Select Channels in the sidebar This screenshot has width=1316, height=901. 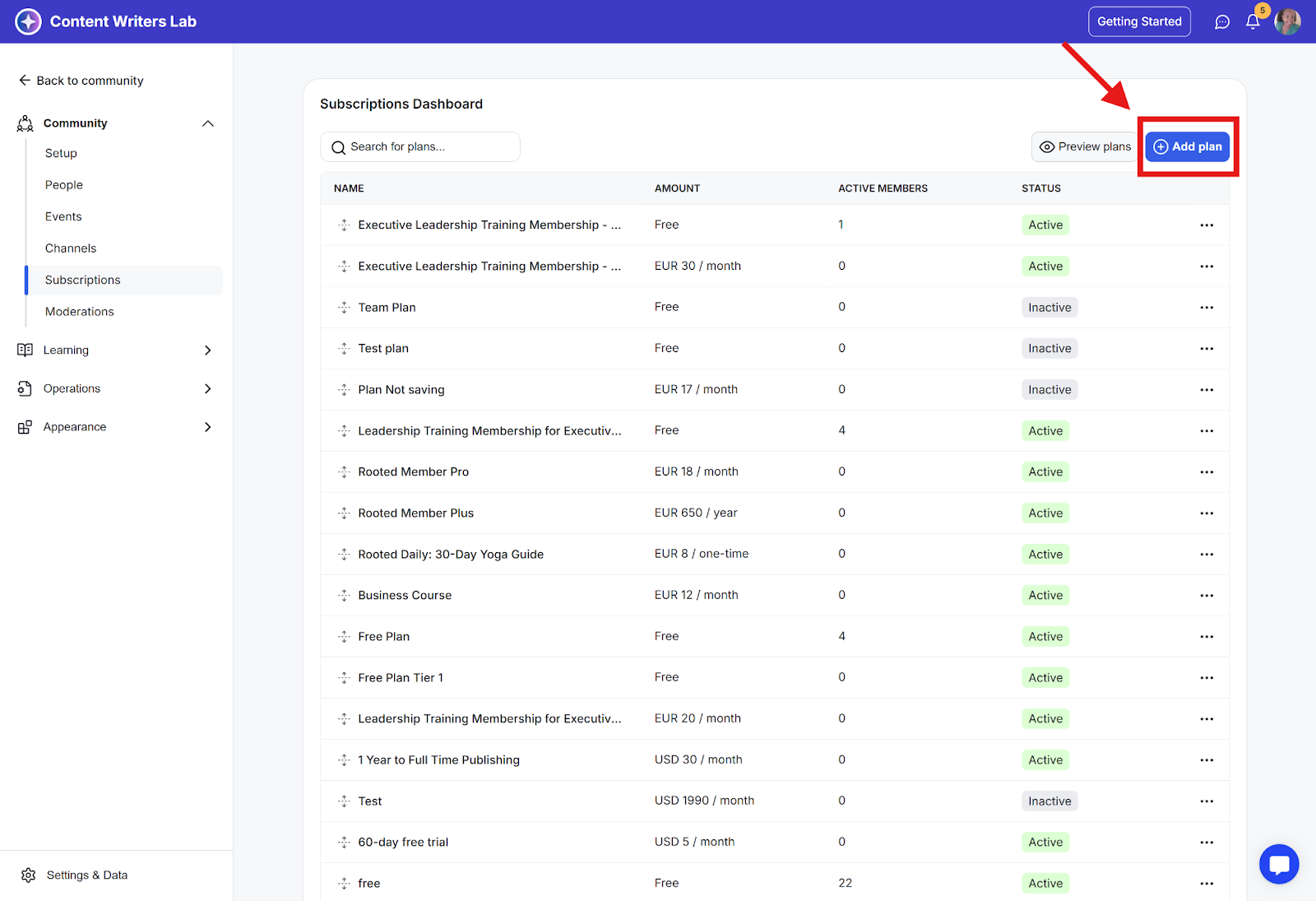click(x=71, y=248)
